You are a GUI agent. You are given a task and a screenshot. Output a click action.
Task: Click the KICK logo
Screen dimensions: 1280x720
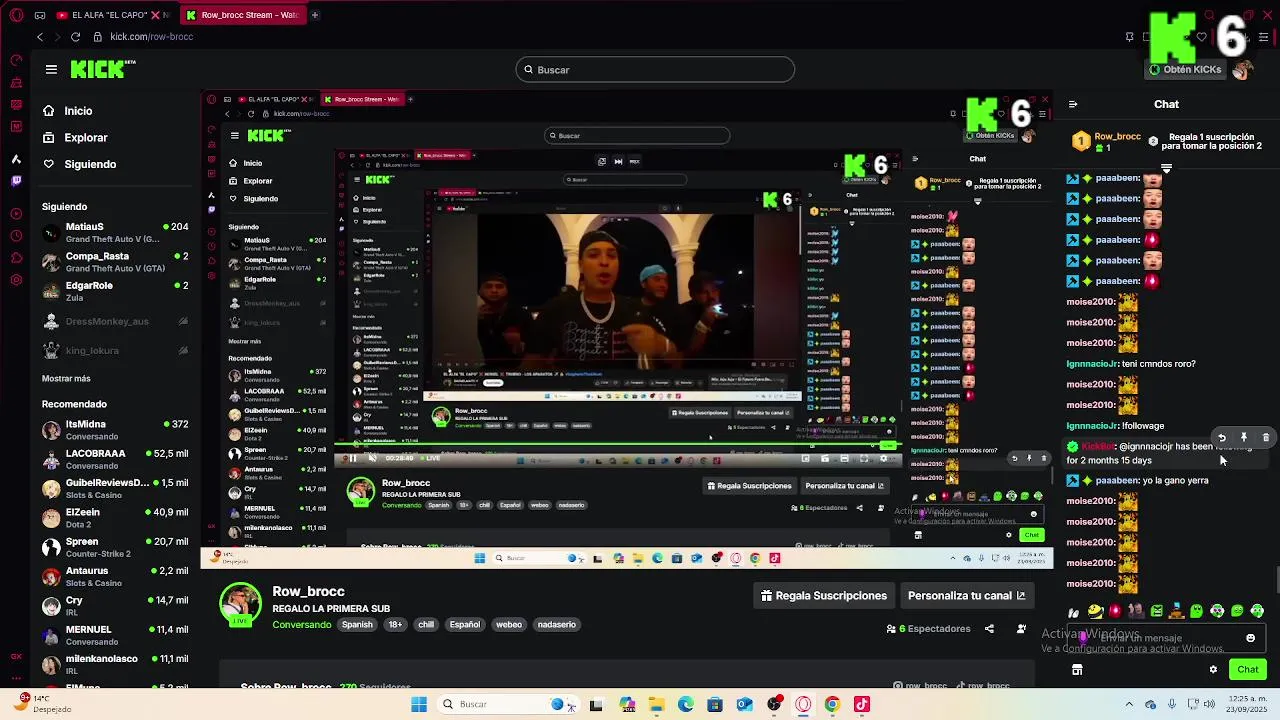point(102,69)
